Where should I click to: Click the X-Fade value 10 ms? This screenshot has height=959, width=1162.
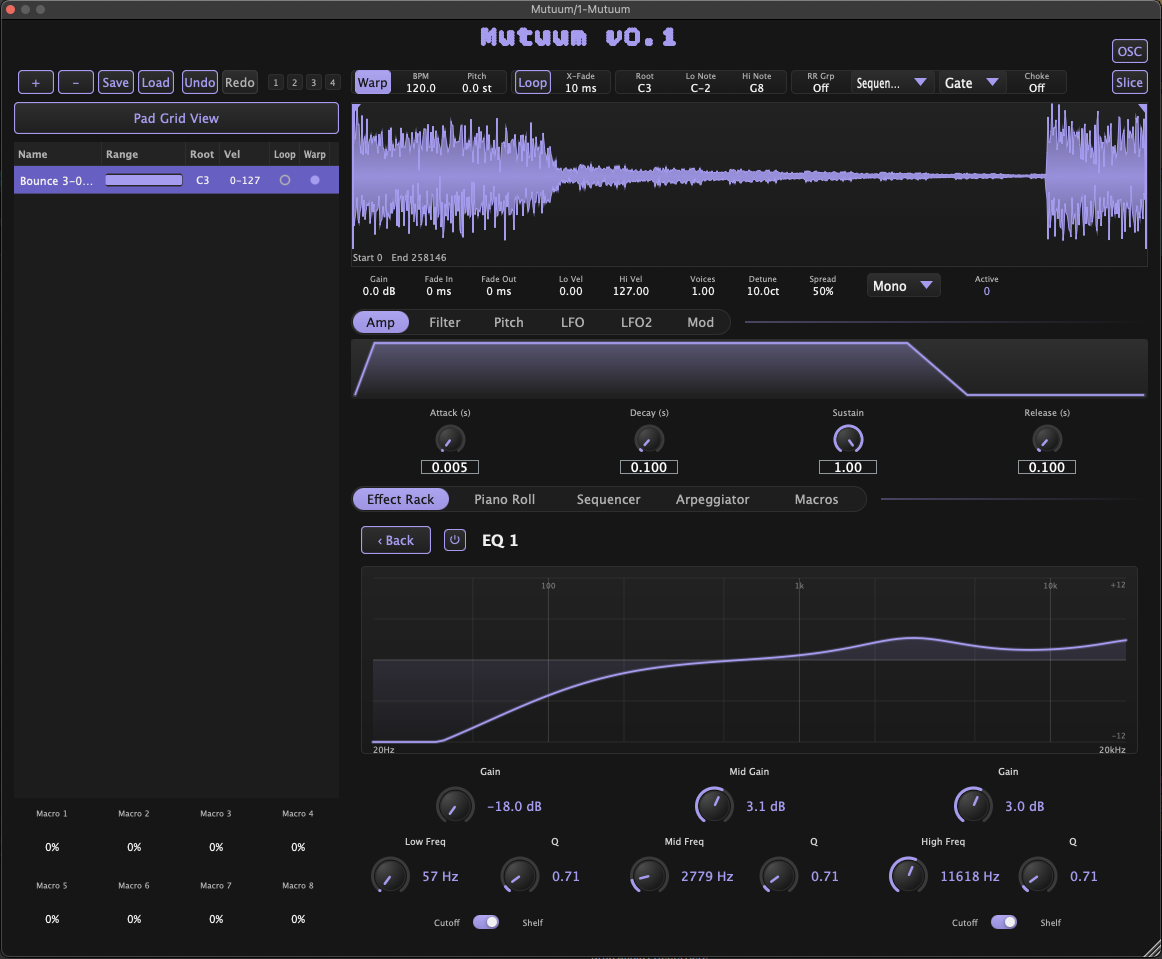(581, 88)
